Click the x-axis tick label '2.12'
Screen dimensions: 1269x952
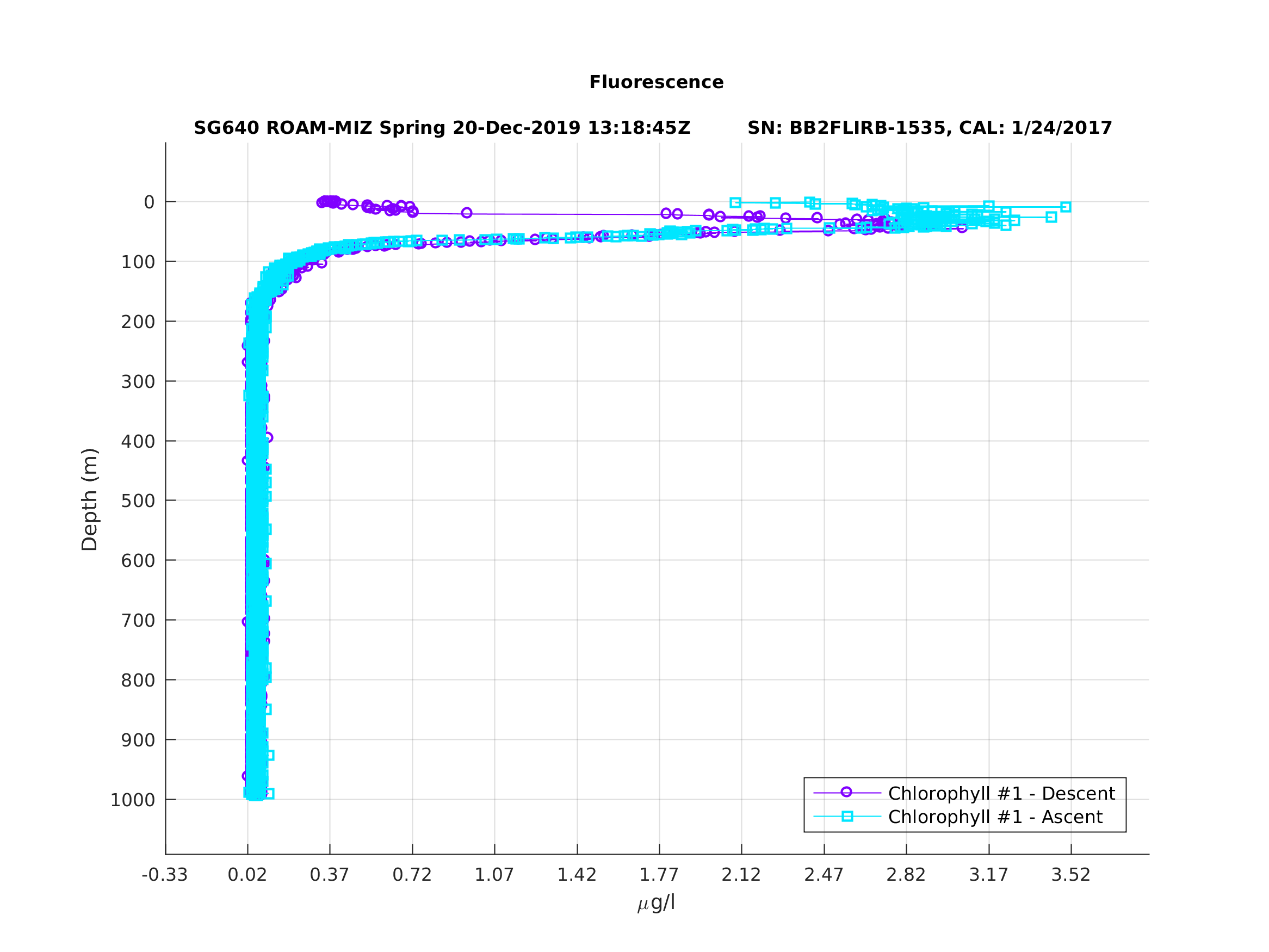click(741, 875)
